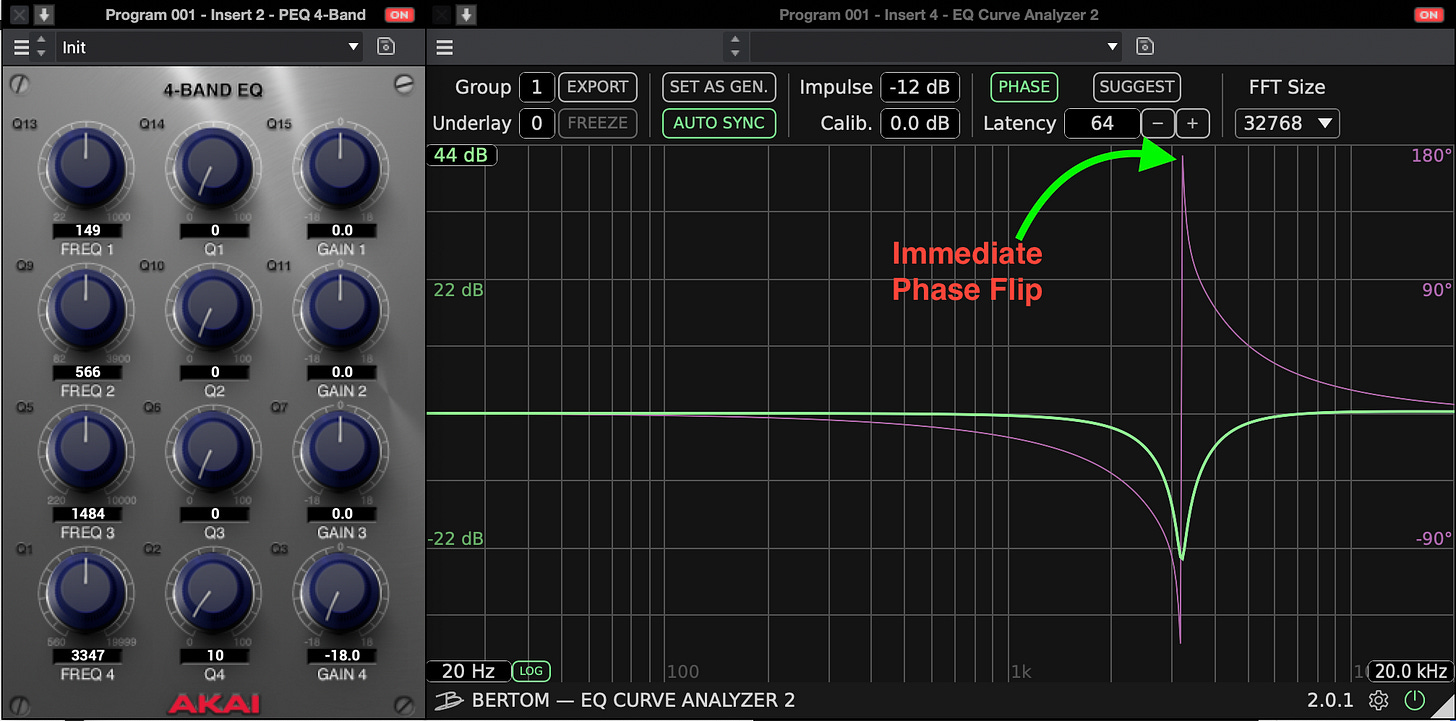Click the FREQ 1 value 149
This screenshot has height=721, width=1456.
click(88, 230)
